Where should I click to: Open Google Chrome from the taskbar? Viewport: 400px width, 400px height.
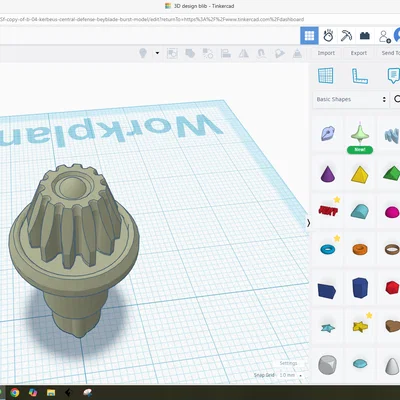[x=14, y=393]
